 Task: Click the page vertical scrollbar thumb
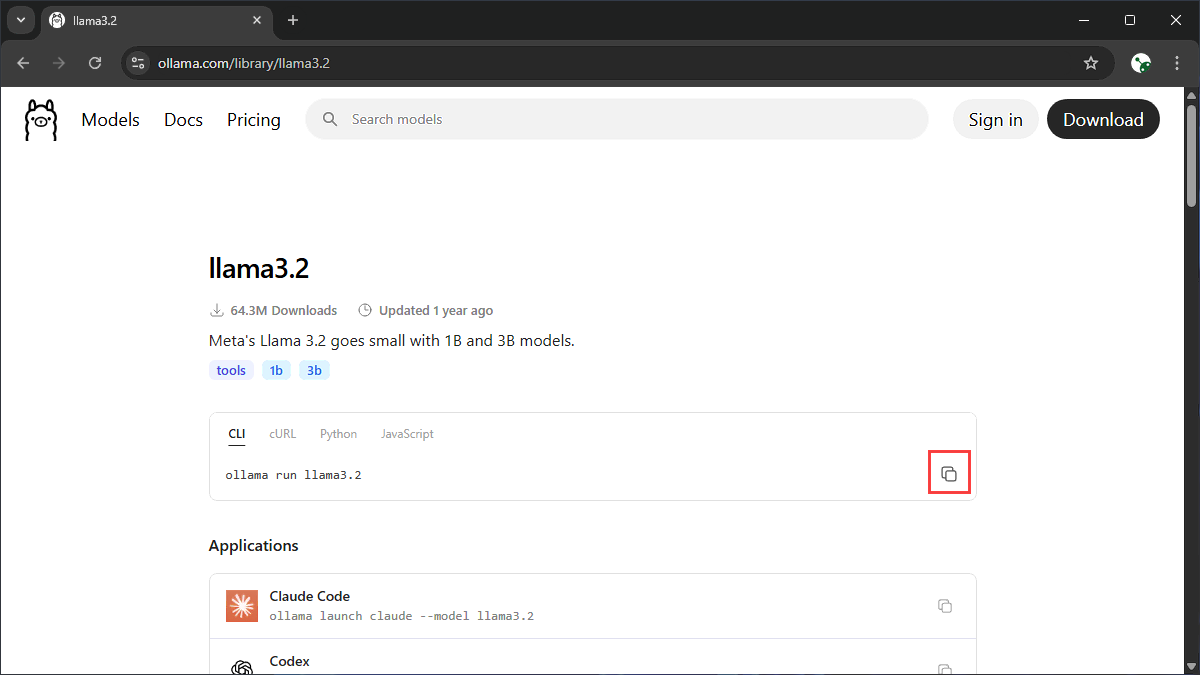(x=1191, y=155)
